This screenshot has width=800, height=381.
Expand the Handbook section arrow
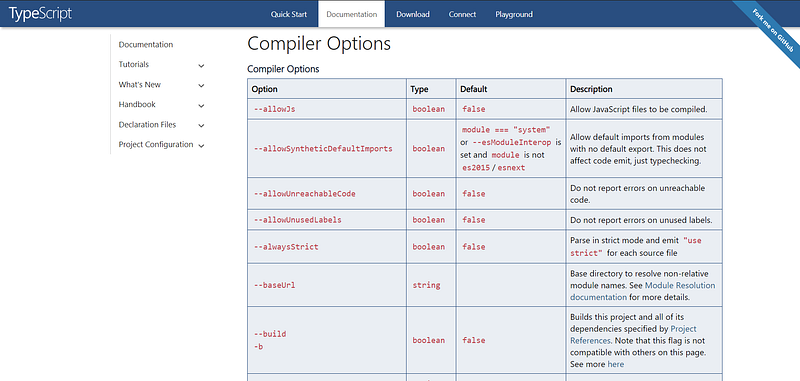coord(201,106)
